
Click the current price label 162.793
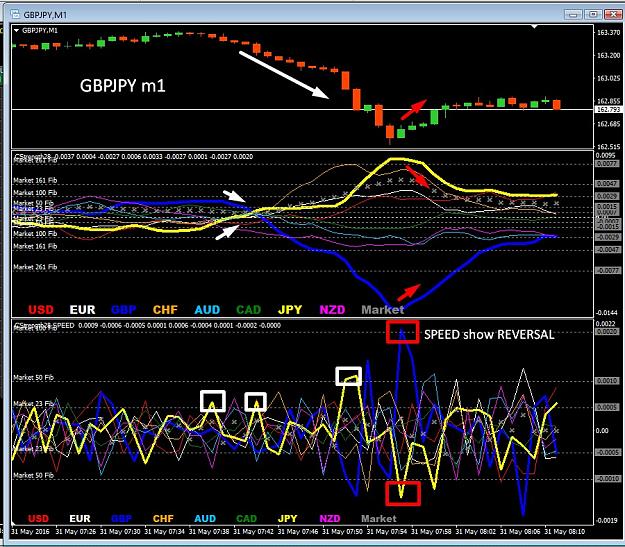tap(608, 109)
